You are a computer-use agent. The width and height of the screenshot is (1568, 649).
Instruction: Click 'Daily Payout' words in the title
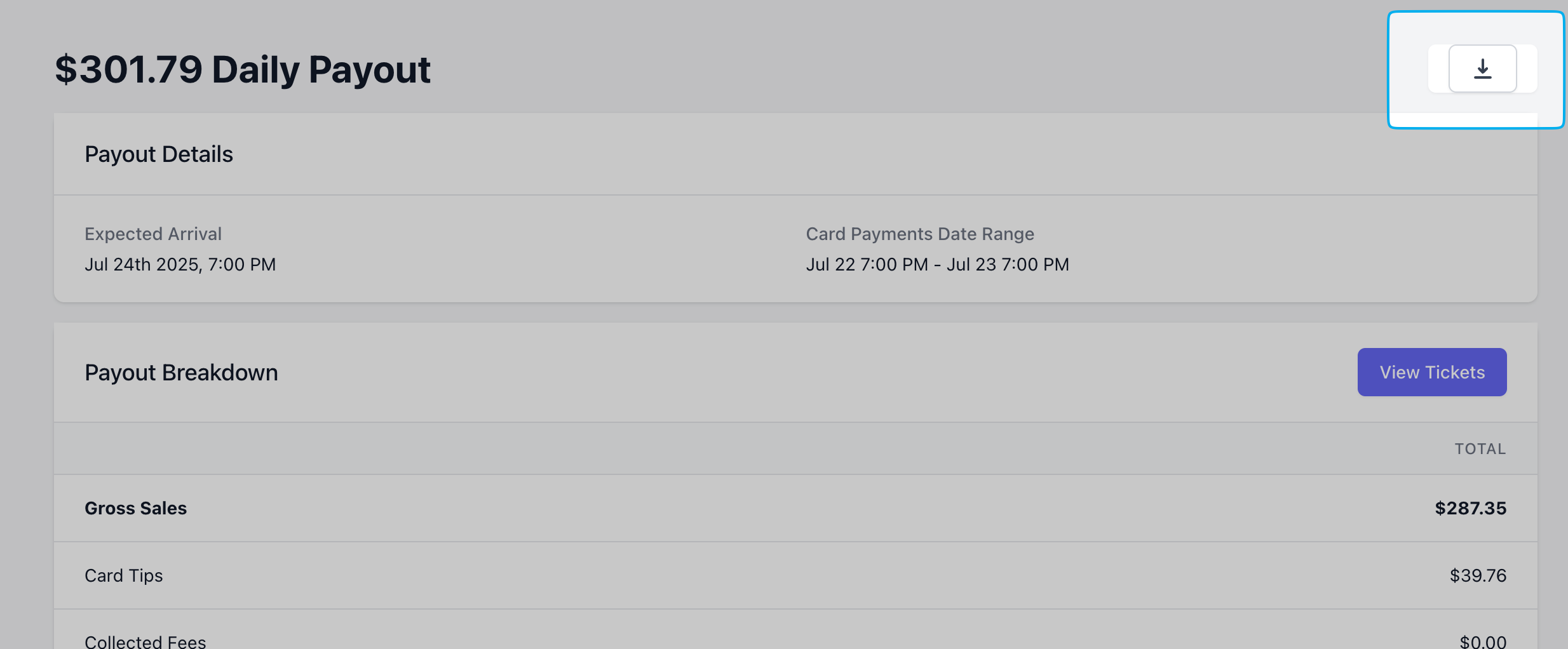[321, 69]
